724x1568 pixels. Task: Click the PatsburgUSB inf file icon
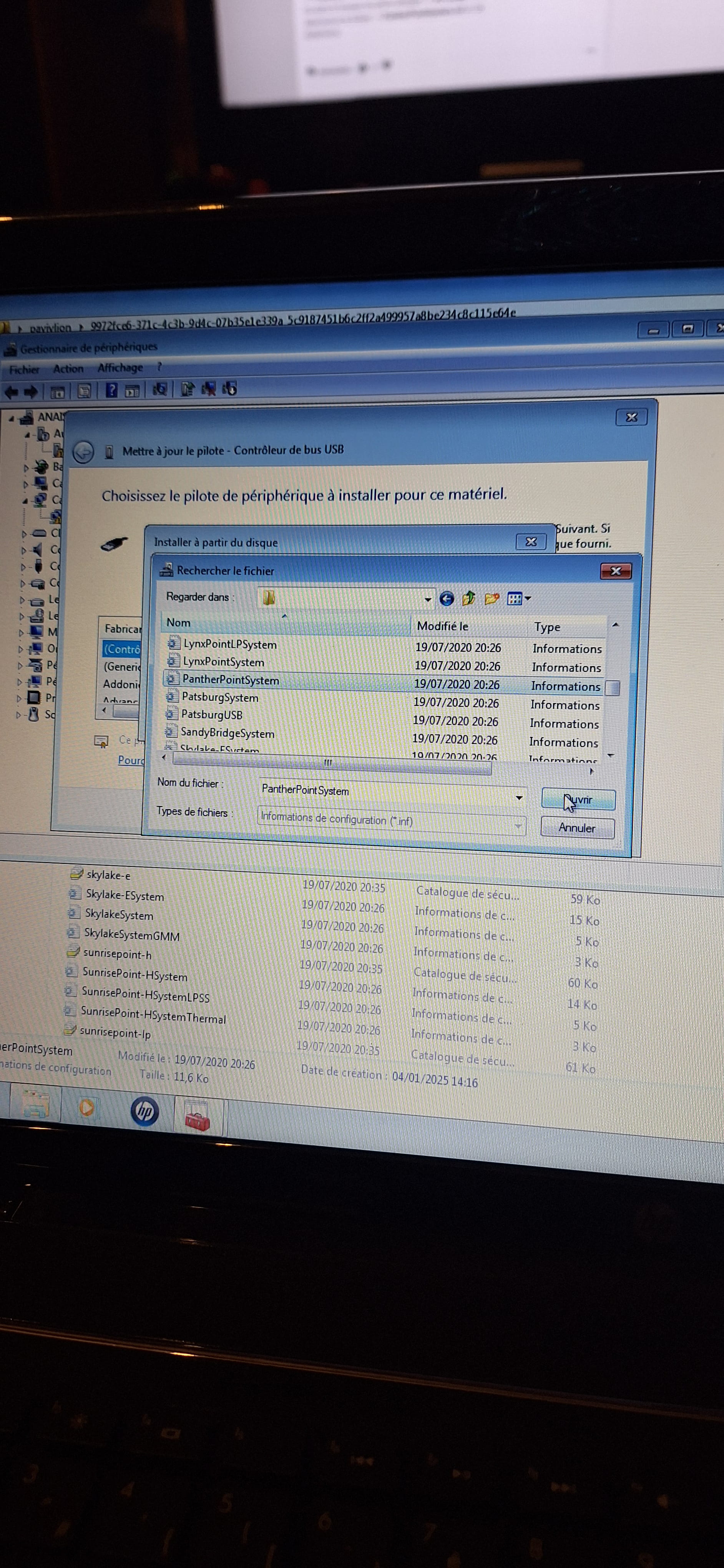tap(172, 713)
